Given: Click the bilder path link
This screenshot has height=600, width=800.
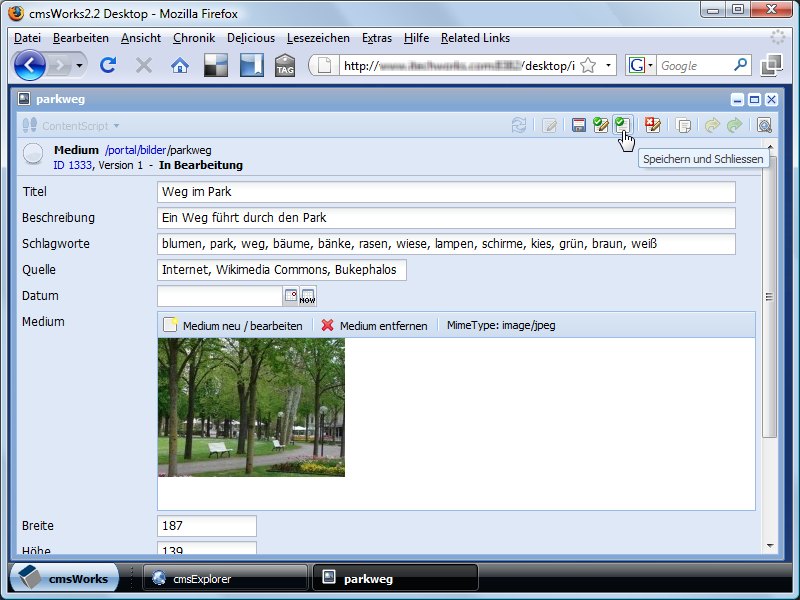Looking at the screenshot, I should (153, 150).
